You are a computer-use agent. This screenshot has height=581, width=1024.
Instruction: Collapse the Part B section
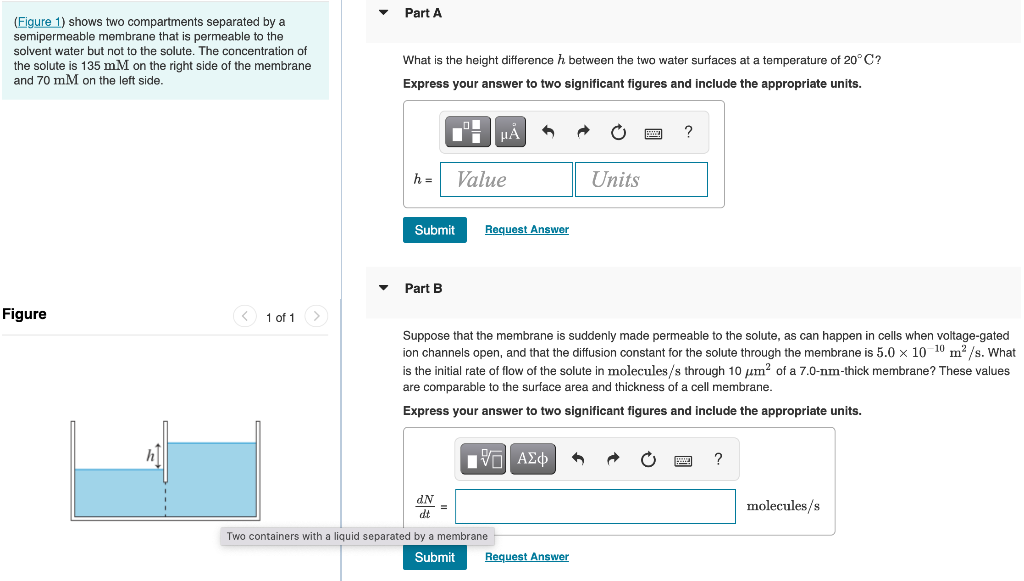(x=383, y=288)
